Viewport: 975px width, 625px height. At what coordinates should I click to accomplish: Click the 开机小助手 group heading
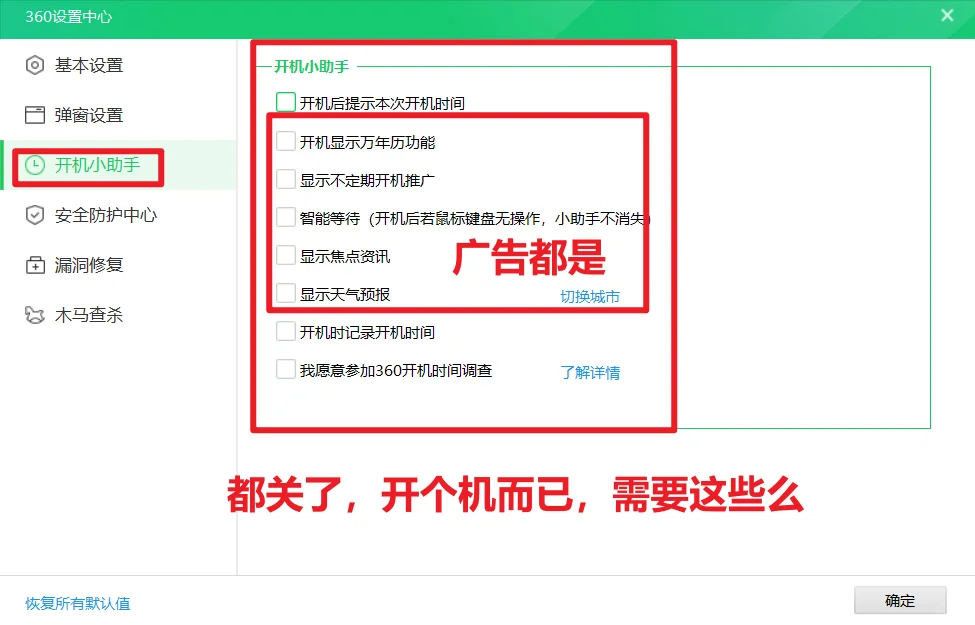(x=312, y=67)
